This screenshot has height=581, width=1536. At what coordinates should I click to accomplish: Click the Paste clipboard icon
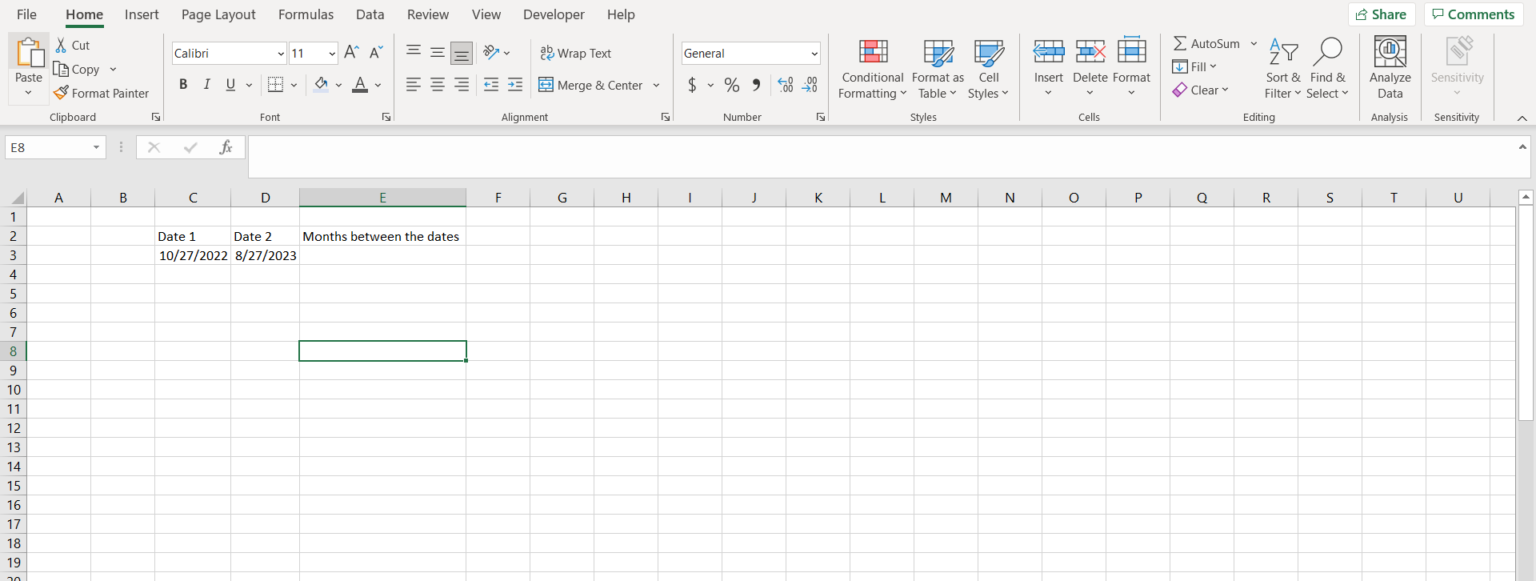(29, 54)
